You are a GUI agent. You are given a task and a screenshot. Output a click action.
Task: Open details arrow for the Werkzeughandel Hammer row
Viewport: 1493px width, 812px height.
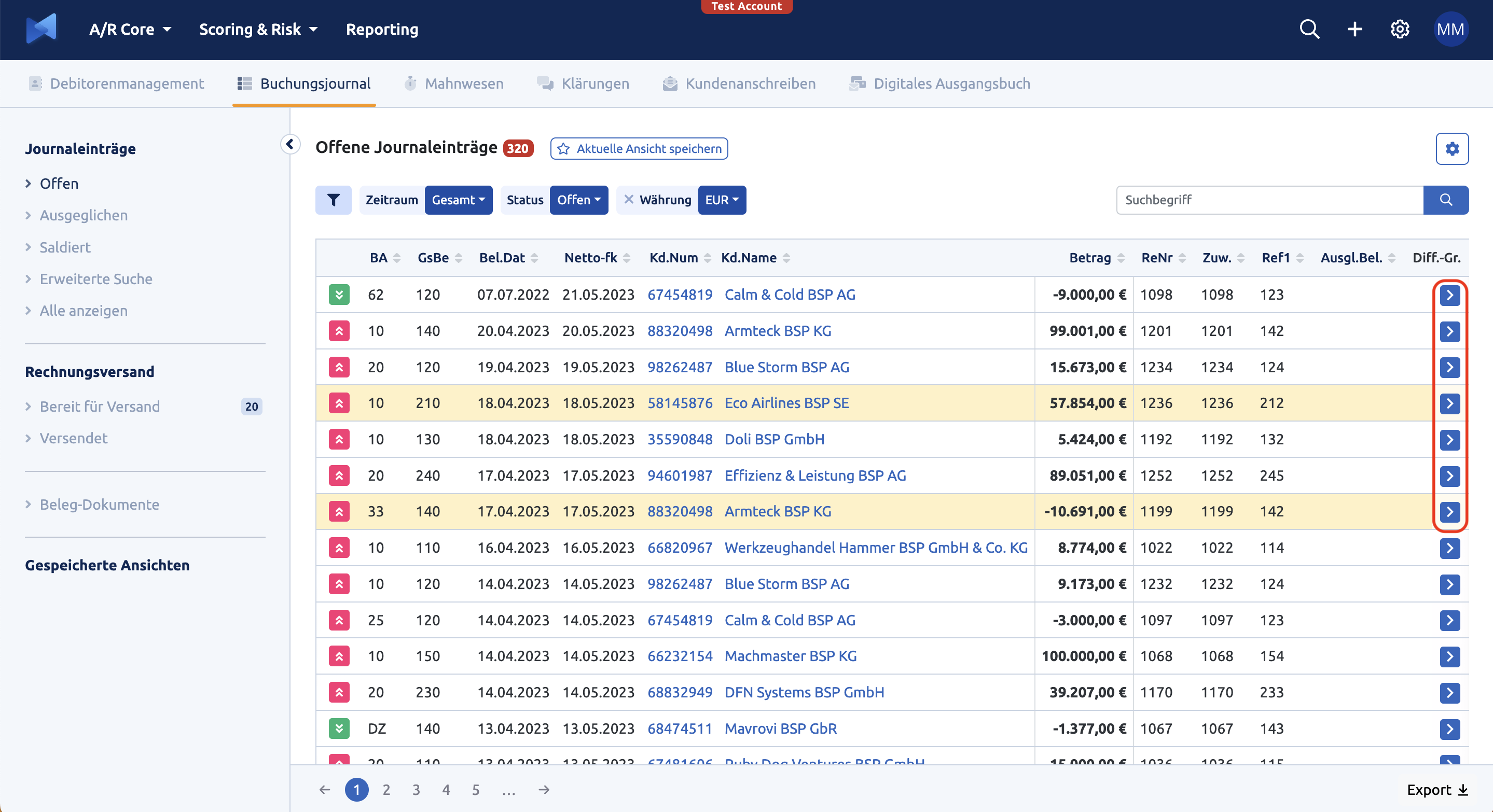[1449, 548]
